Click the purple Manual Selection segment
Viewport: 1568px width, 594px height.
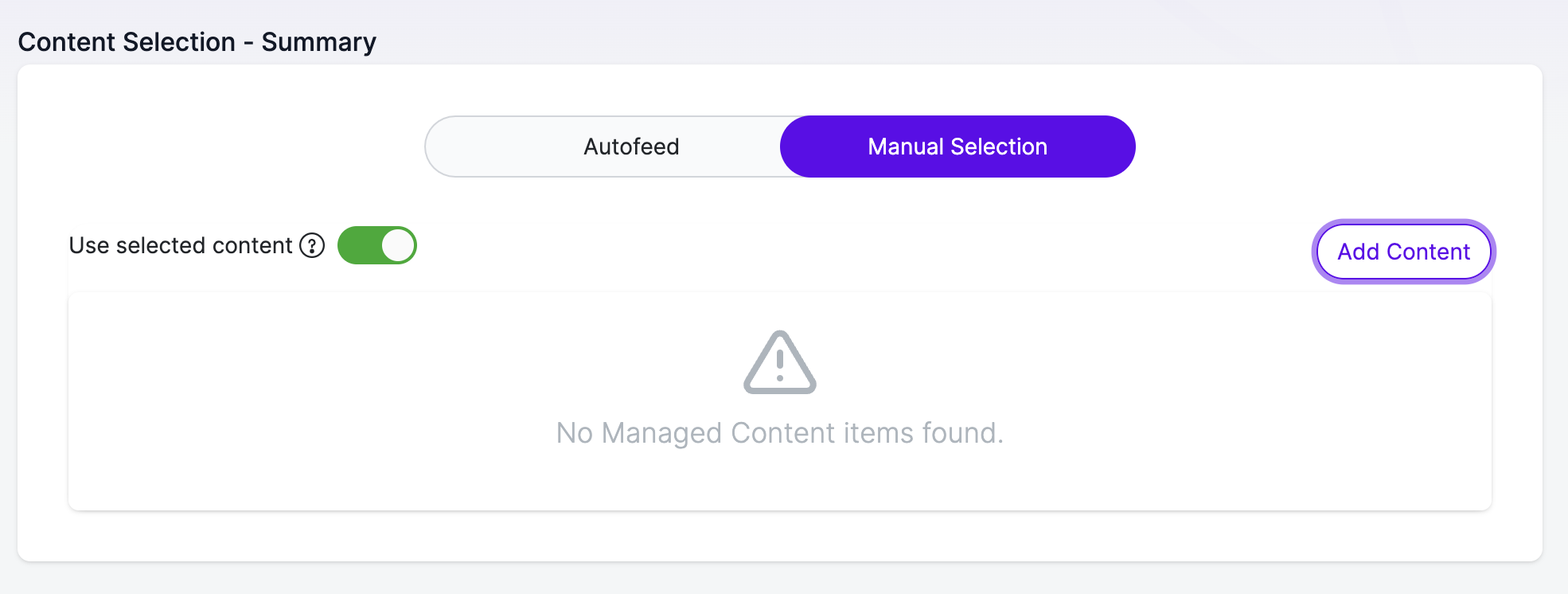(958, 147)
